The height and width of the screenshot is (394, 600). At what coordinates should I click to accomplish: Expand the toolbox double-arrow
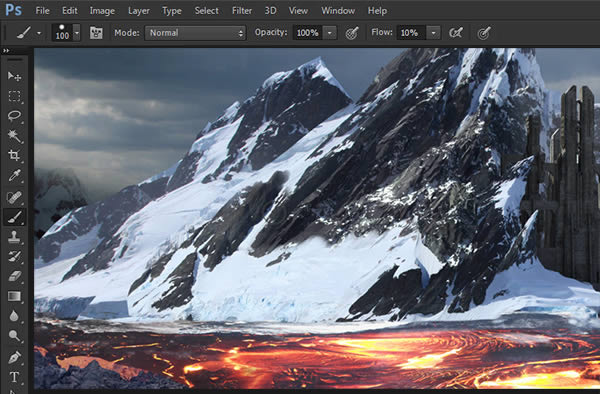click(x=6, y=50)
